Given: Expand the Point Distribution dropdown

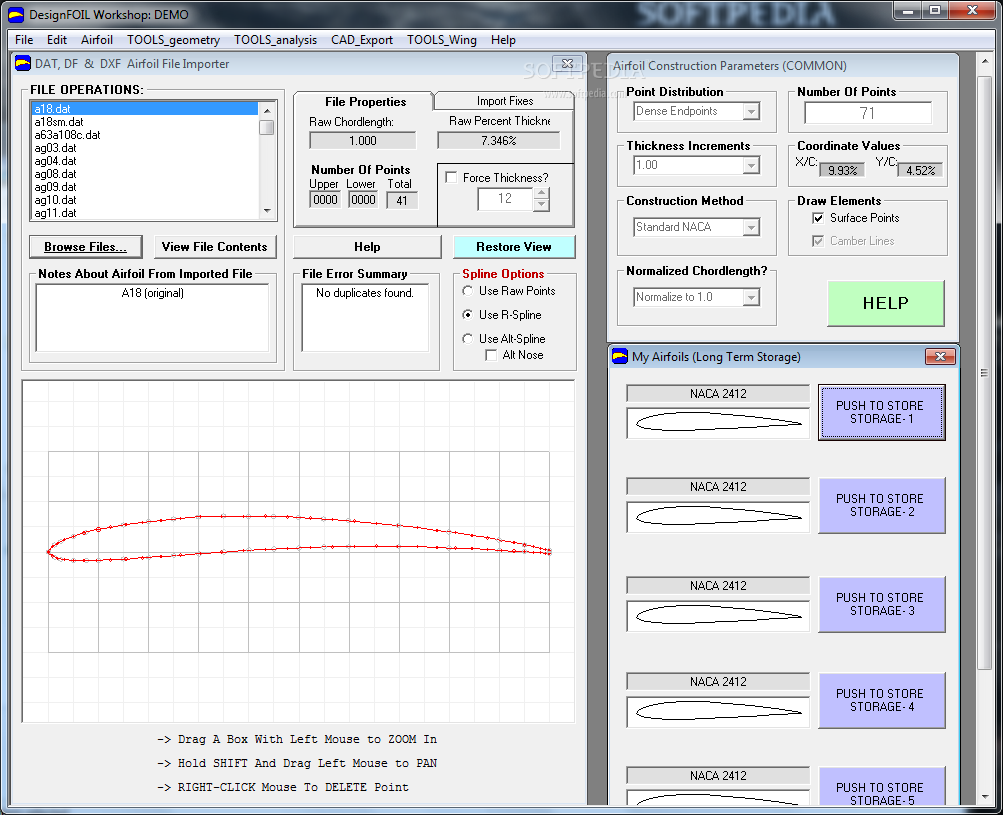Looking at the screenshot, I should (752, 111).
